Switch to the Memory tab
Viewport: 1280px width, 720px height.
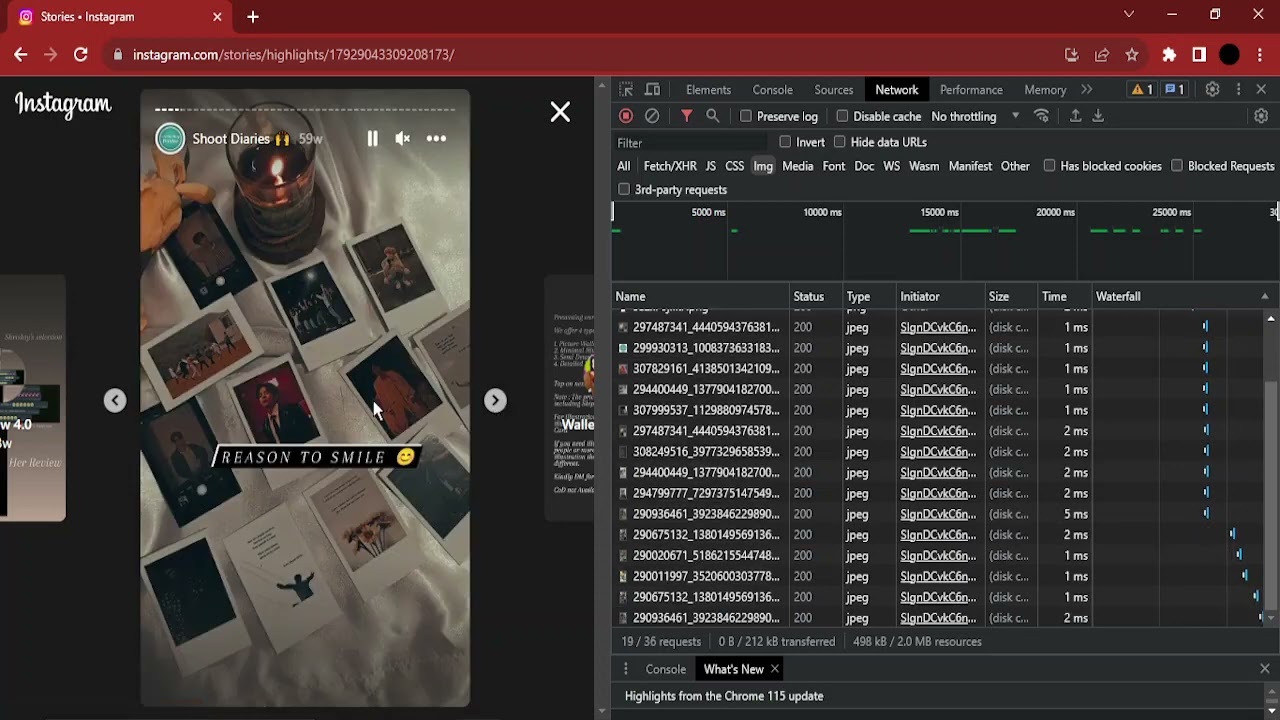pos(1045,90)
